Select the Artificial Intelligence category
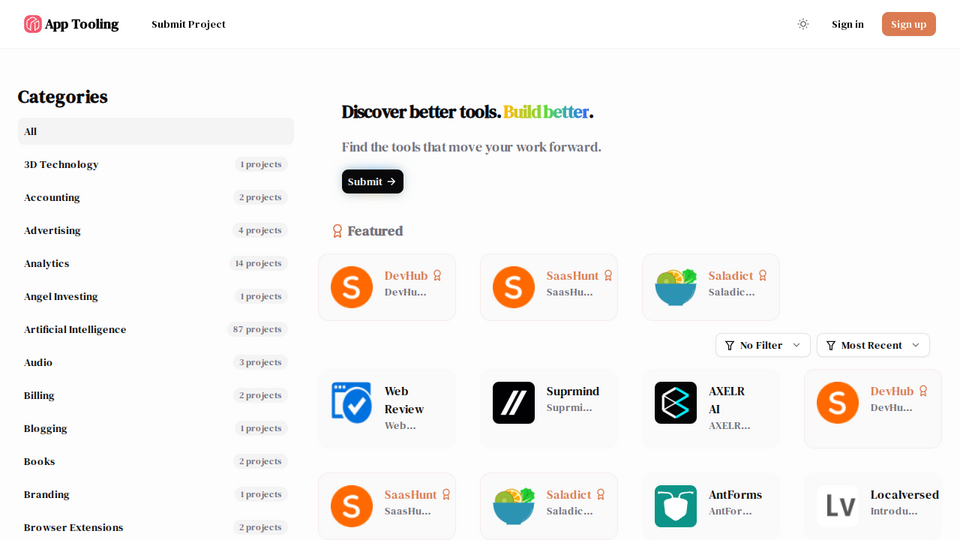Viewport: 960px width, 540px height. click(x=156, y=329)
